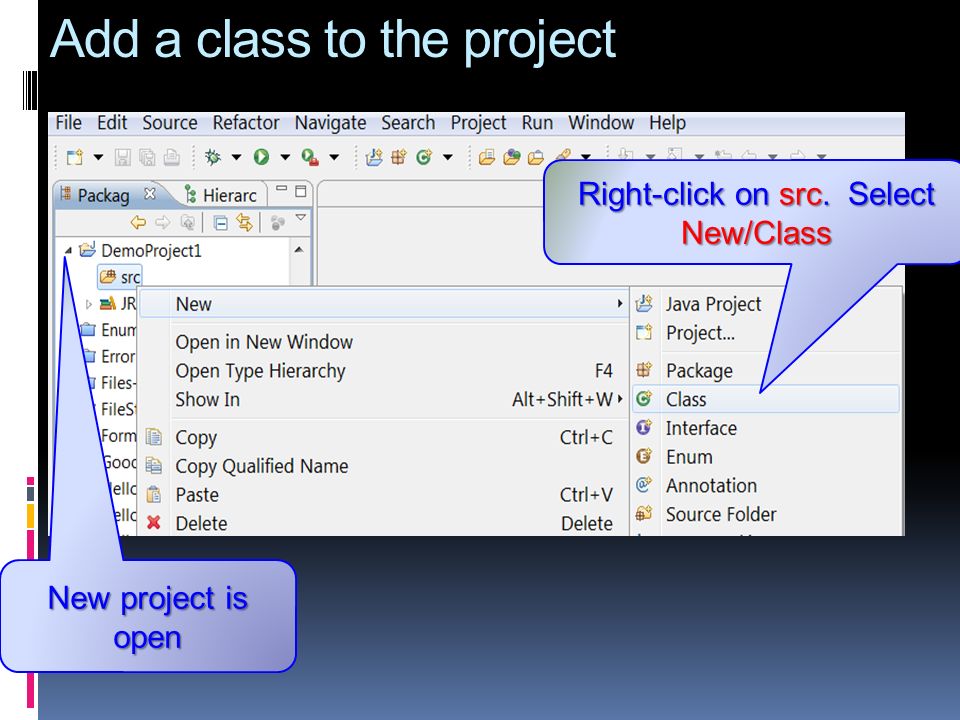Select the src folder

click(x=120, y=277)
